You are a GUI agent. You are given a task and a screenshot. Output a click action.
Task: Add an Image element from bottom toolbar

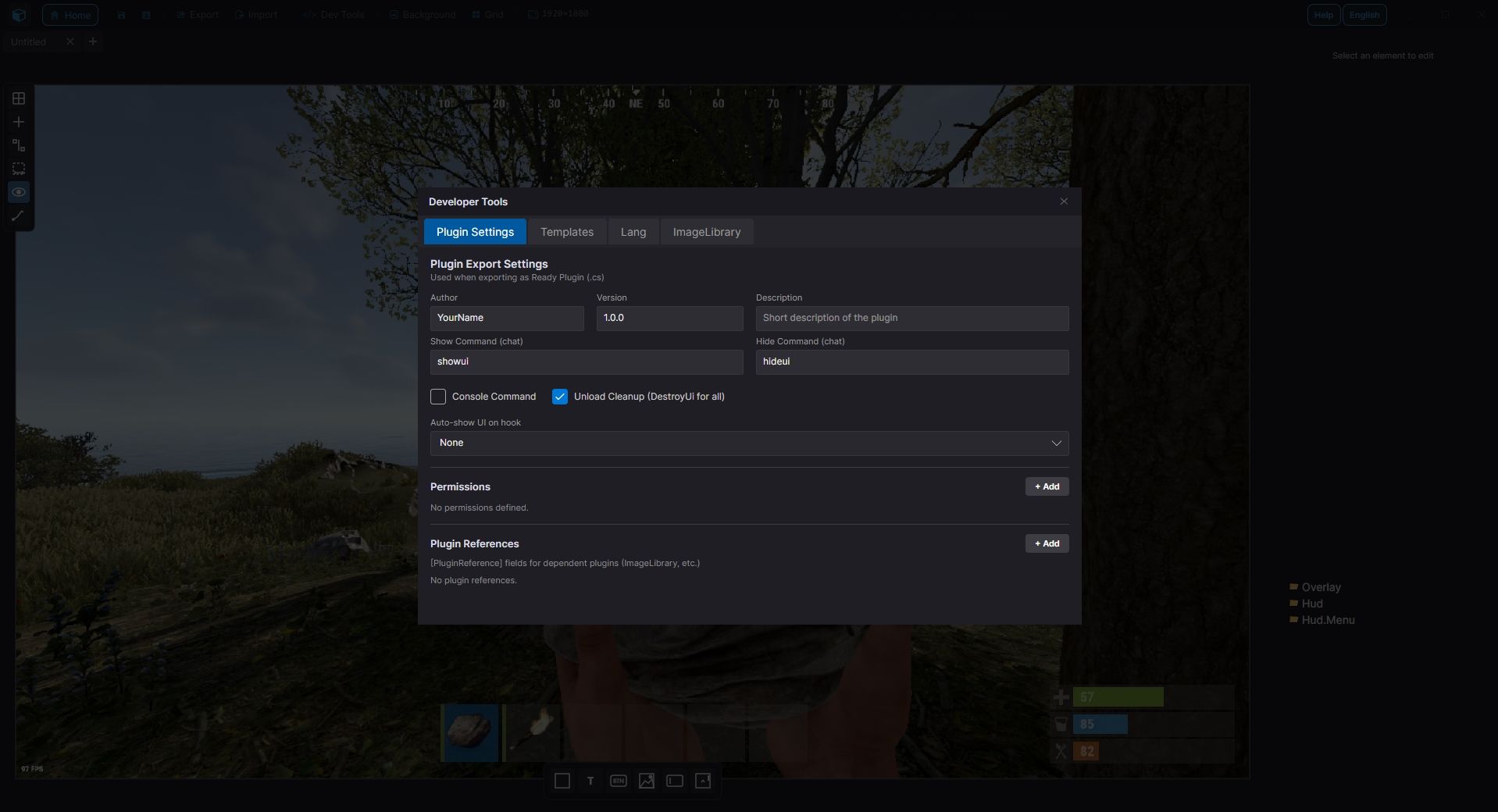(646, 781)
